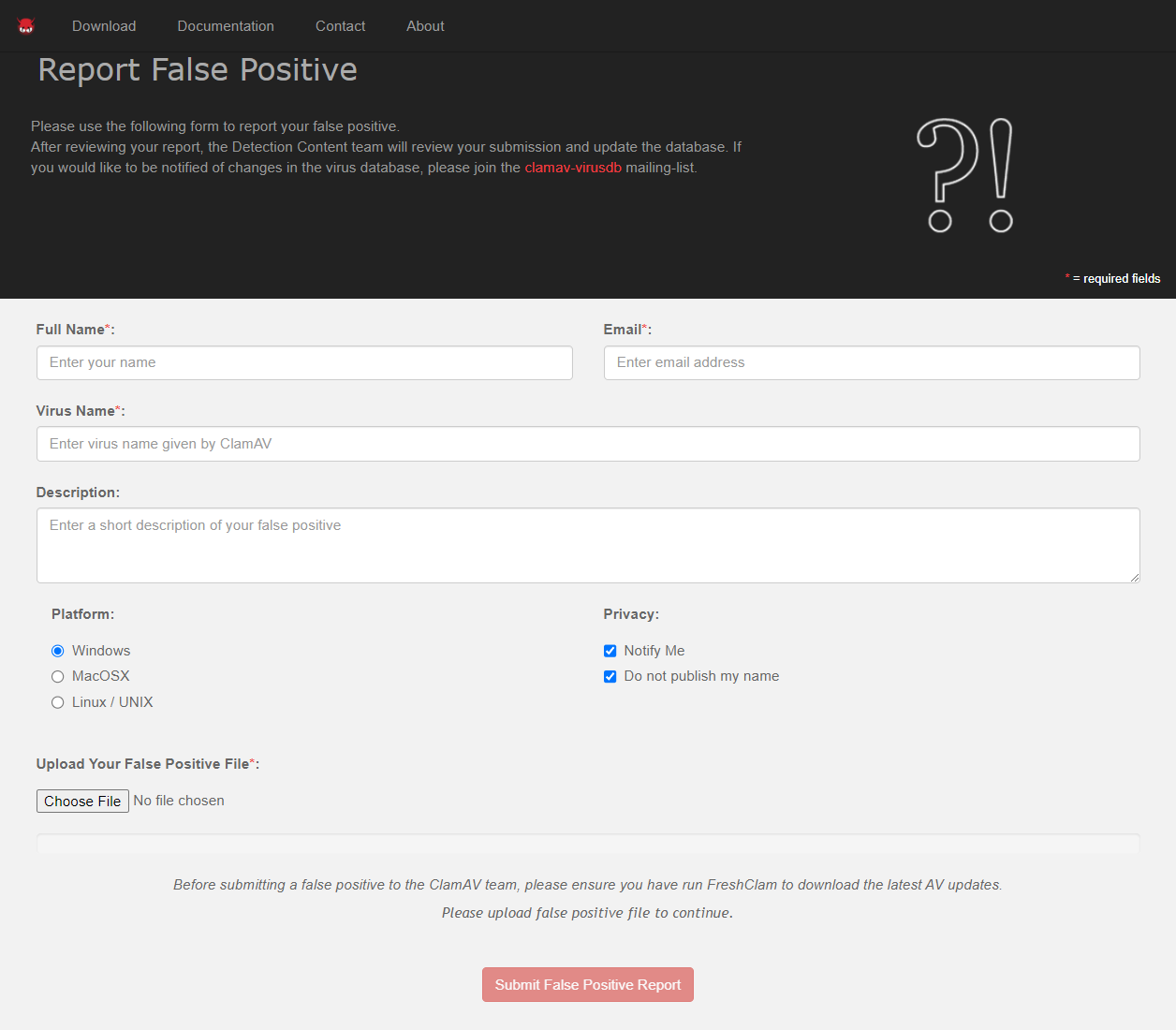Select MacOSX as the platform

click(x=57, y=676)
